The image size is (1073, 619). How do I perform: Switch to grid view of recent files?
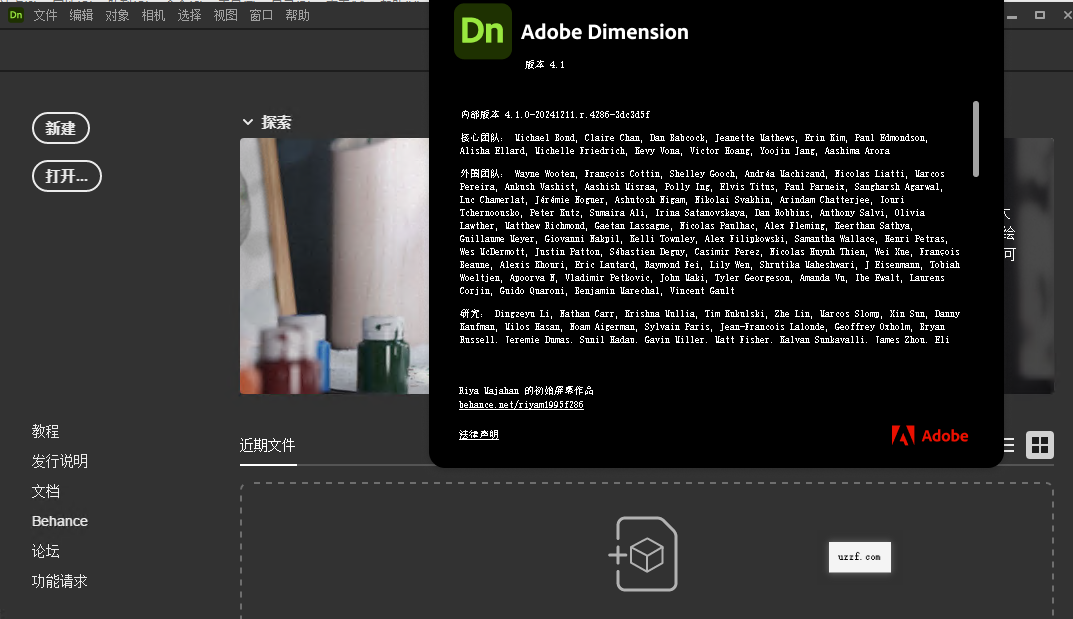[x=1040, y=445]
